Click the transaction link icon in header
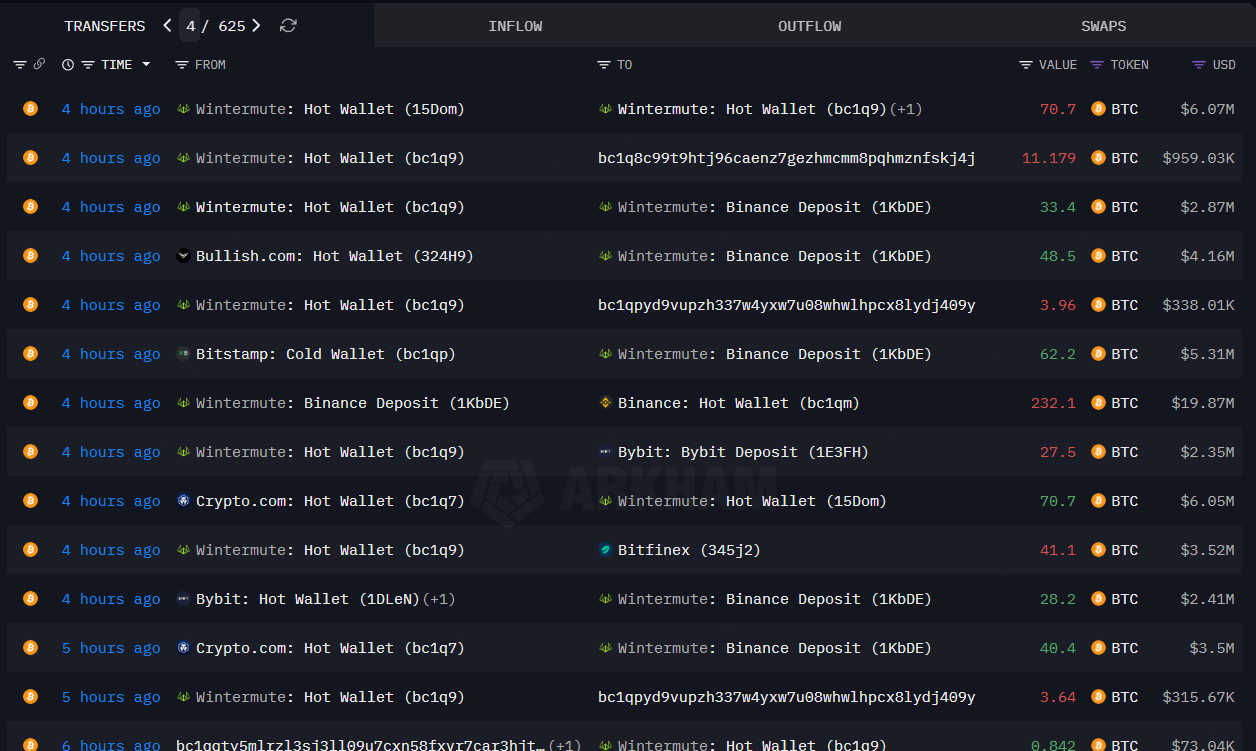This screenshot has height=751, width=1256. (x=39, y=64)
